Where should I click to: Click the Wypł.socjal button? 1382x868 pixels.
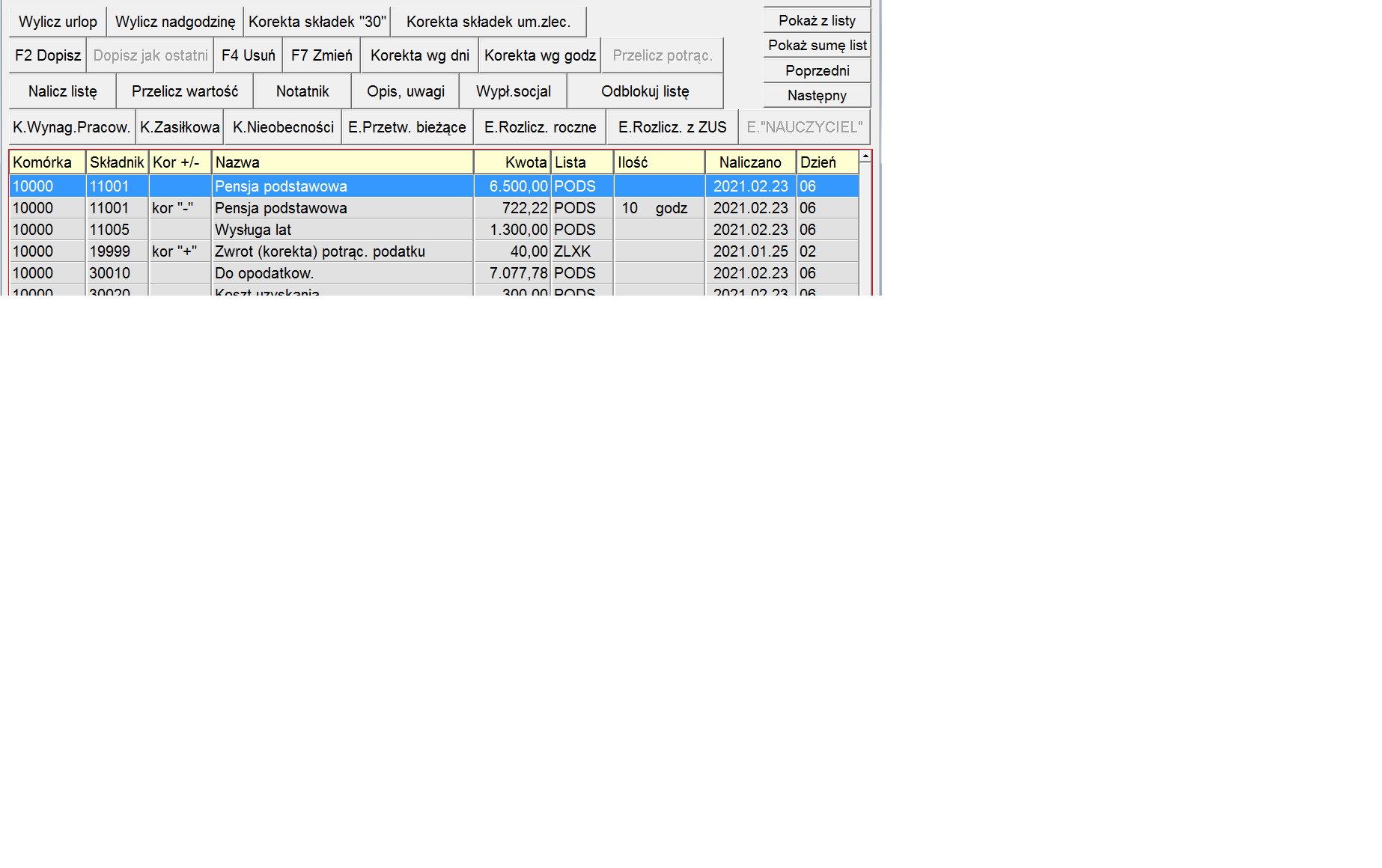pos(514,91)
